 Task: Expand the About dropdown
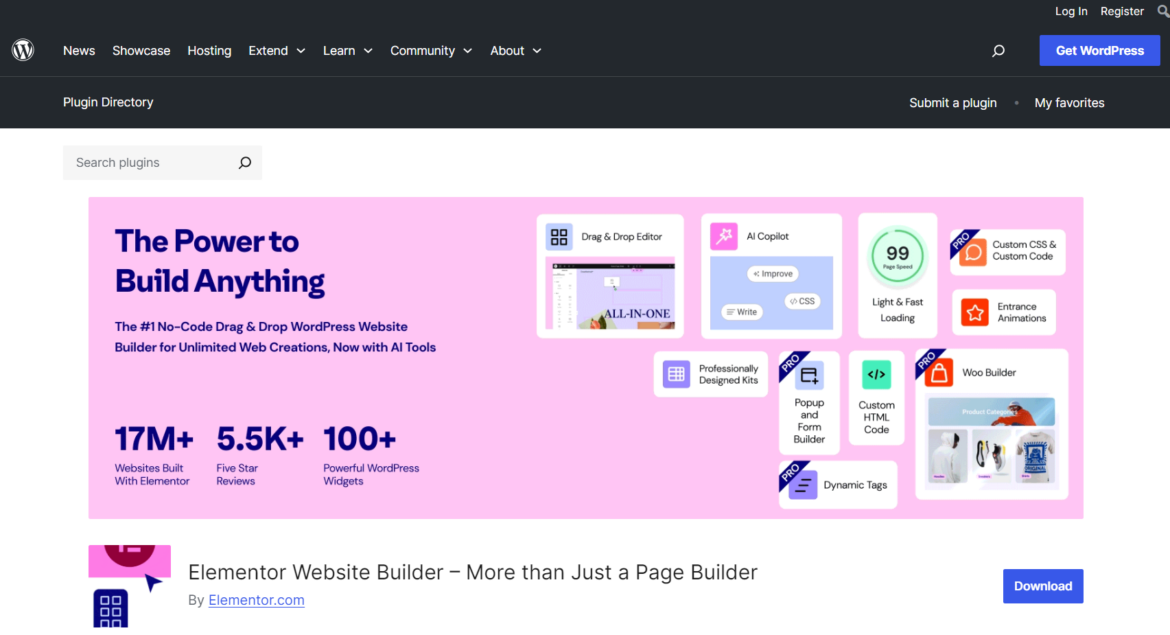click(x=516, y=50)
